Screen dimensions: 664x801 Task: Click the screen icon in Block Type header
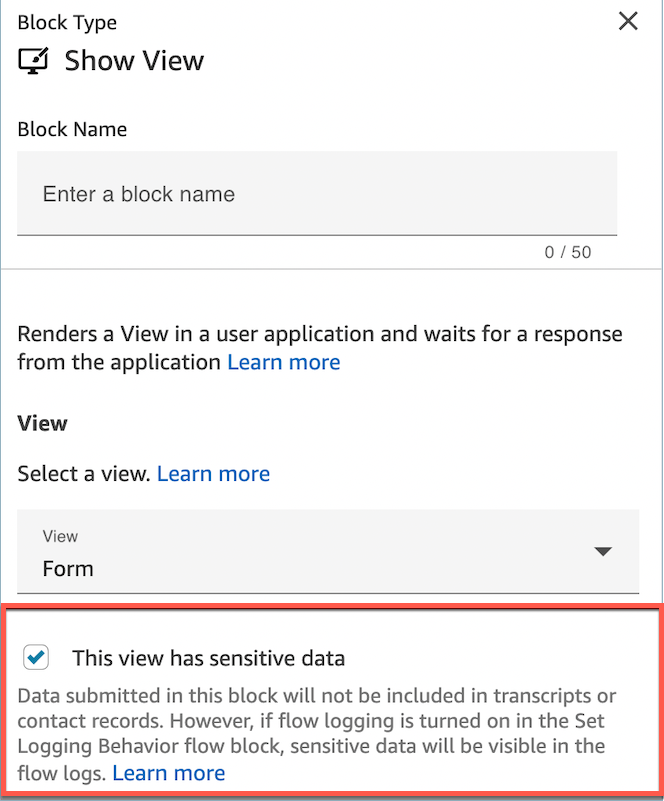[32, 61]
